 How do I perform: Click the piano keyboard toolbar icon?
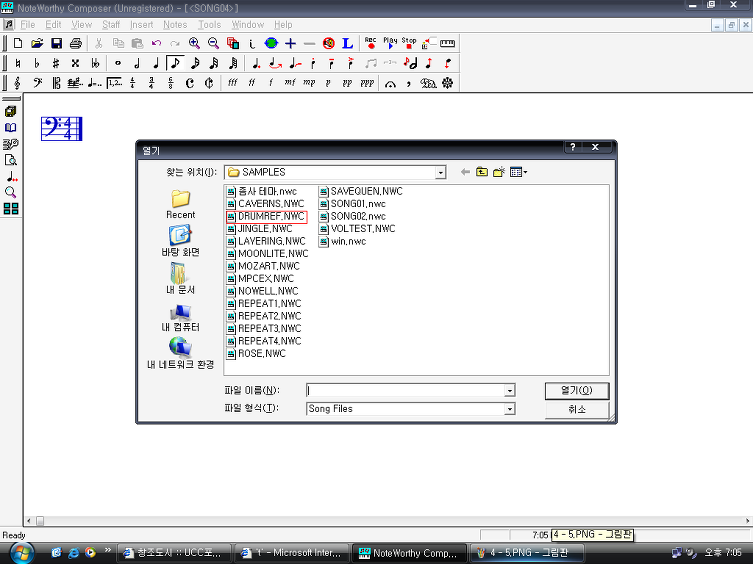point(447,43)
